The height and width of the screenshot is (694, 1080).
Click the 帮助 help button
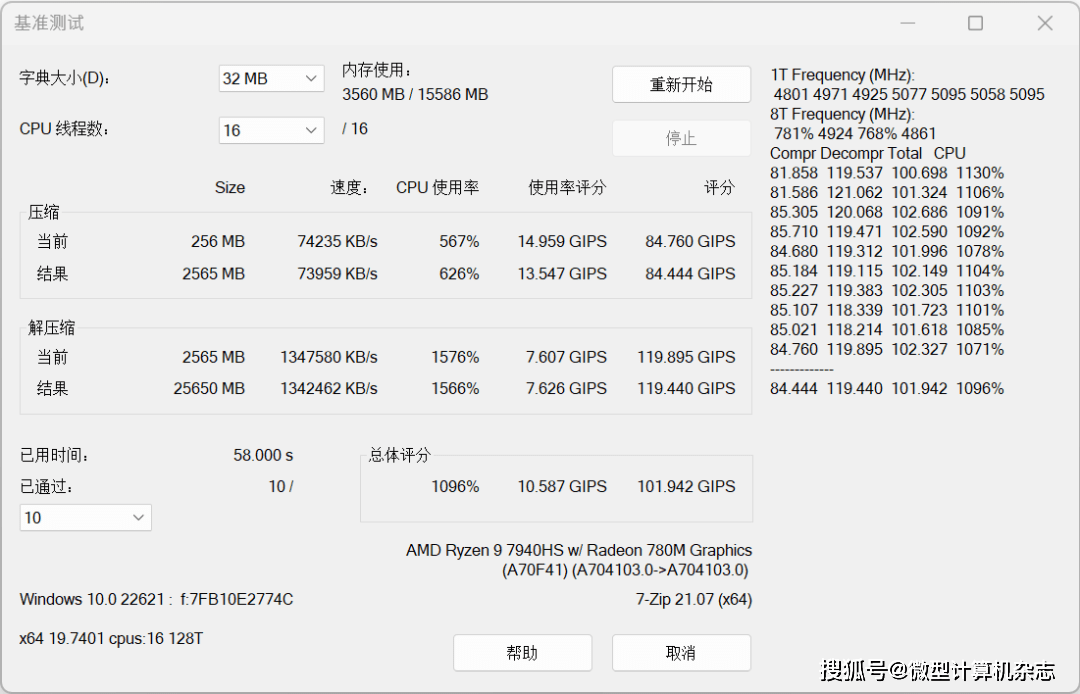click(x=522, y=652)
